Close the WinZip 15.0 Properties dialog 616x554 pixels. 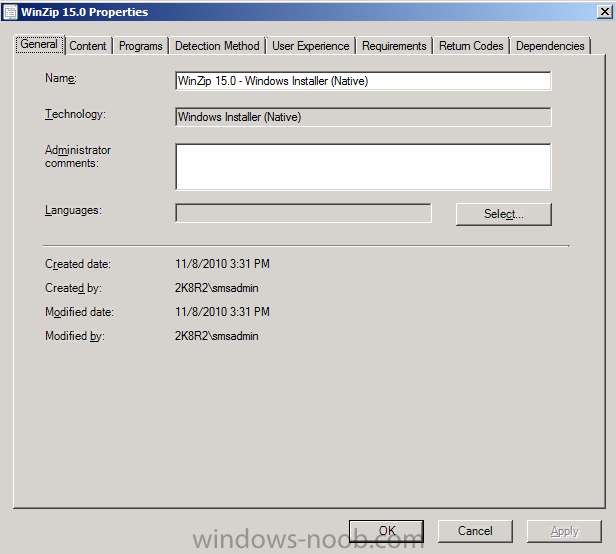pyautogui.click(x=605, y=12)
